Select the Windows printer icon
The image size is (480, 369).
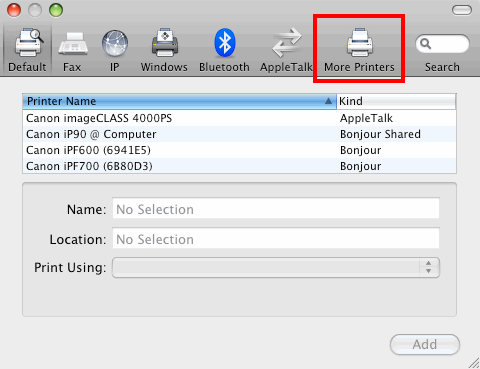point(165,43)
